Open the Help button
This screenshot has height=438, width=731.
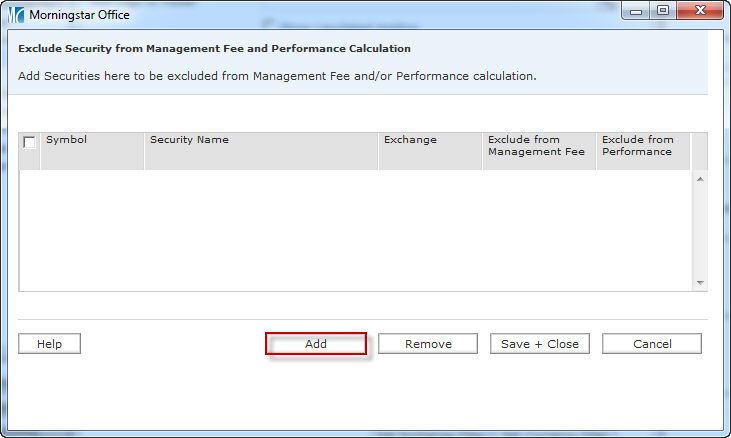[49, 344]
